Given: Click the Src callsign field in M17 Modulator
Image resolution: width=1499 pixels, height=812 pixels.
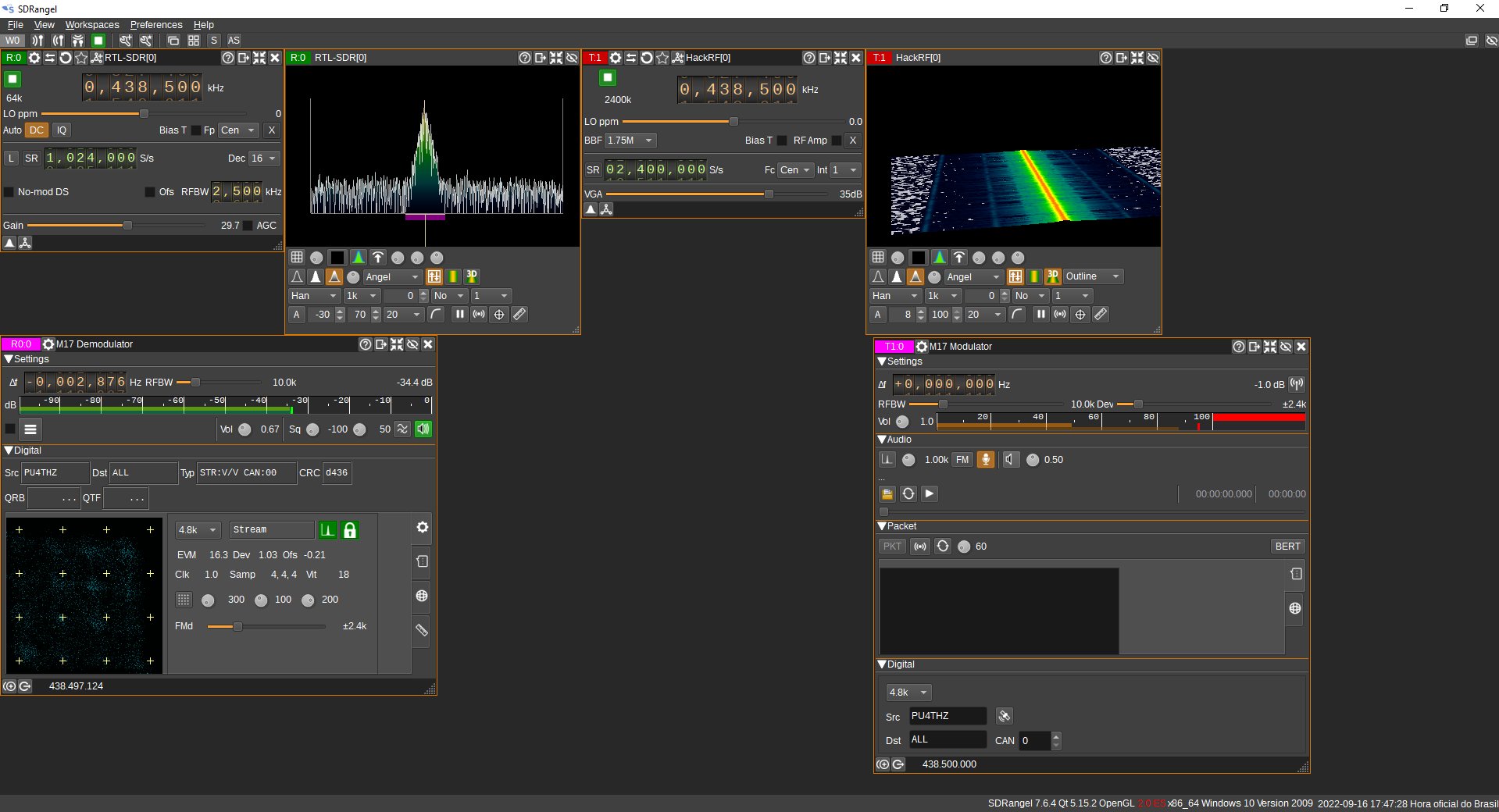Looking at the screenshot, I should (x=948, y=716).
